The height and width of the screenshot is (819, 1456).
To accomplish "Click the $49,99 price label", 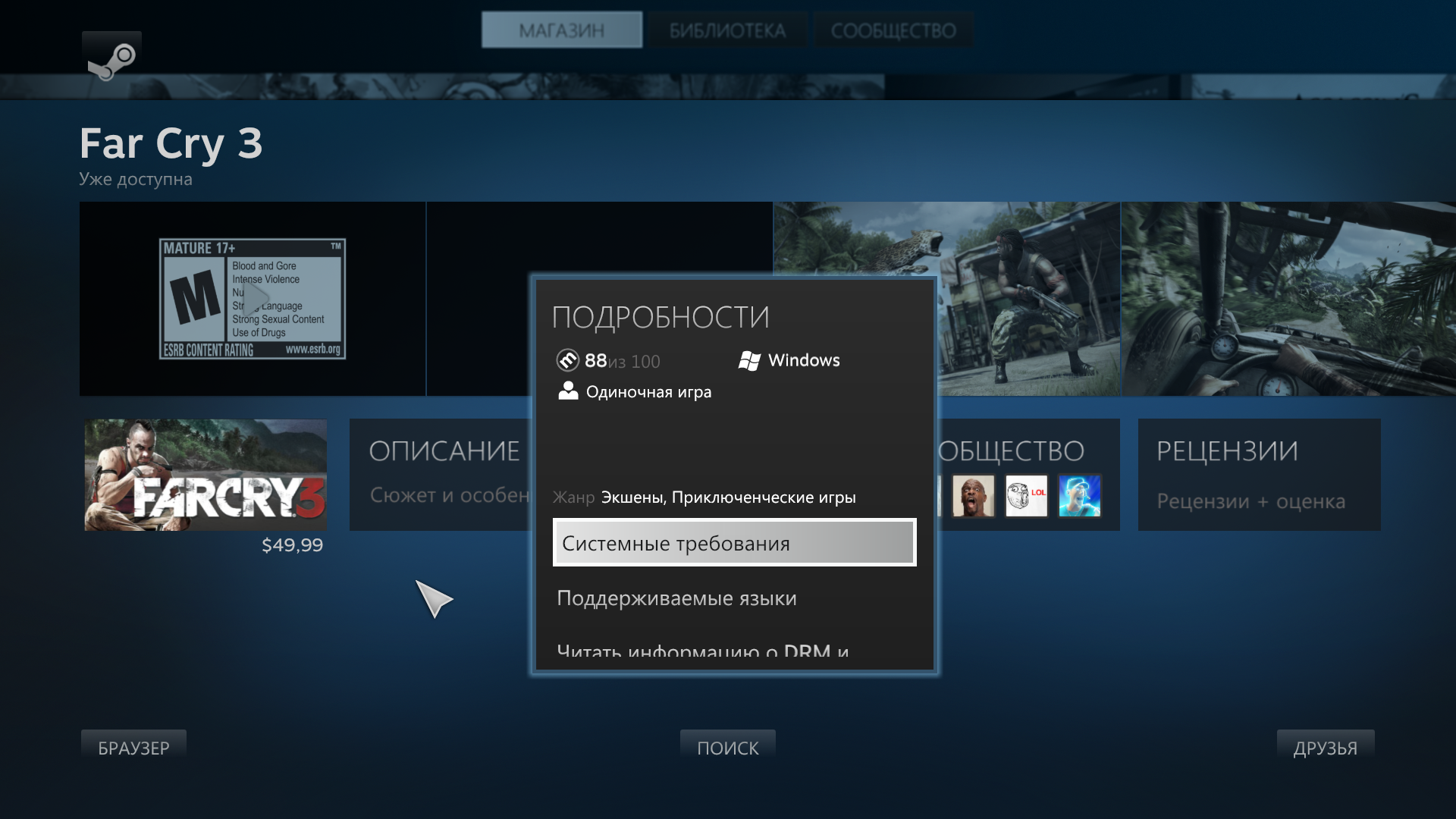I will 292,545.
